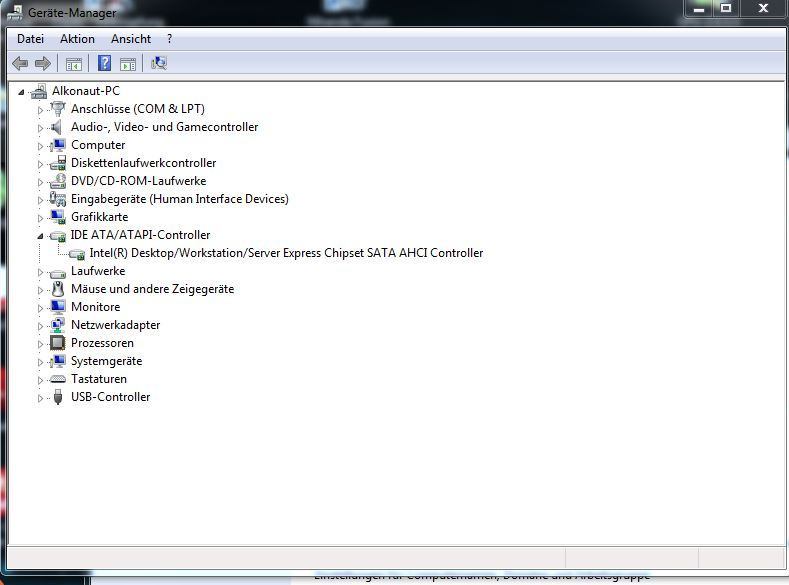Viewport: 789px width, 585px height.
Task: Select the Prozessoren label
Action: tap(103, 343)
